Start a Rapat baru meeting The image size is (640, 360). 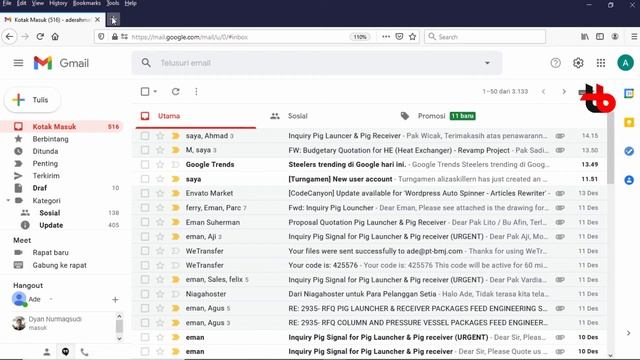coord(51,252)
